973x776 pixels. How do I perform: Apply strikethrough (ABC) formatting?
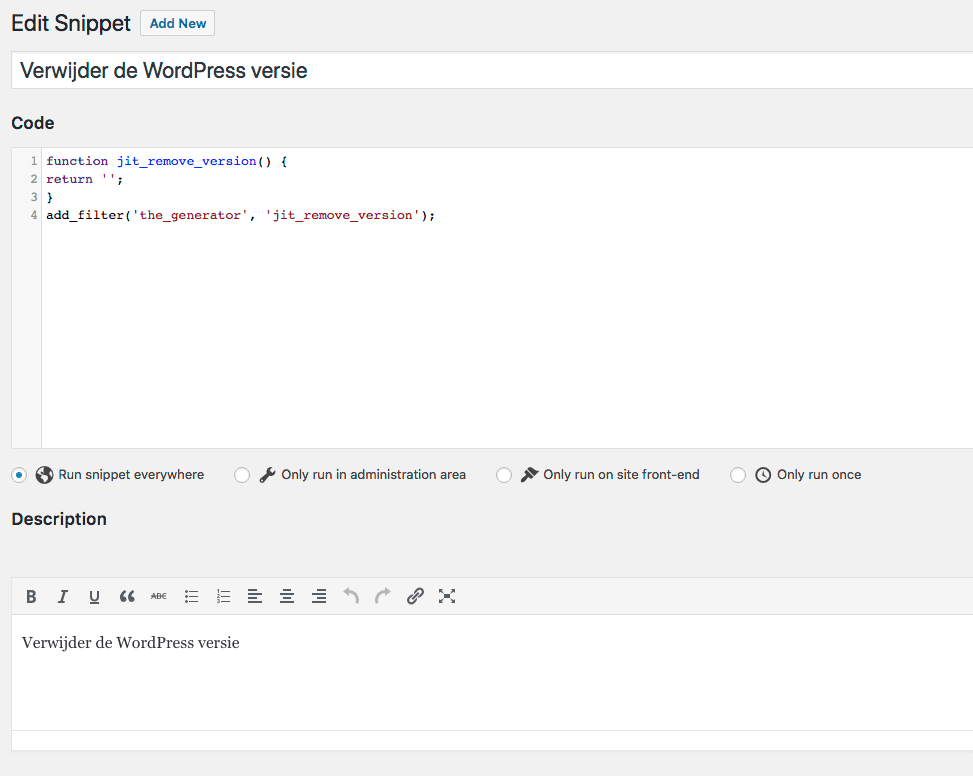pyautogui.click(x=159, y=596)
